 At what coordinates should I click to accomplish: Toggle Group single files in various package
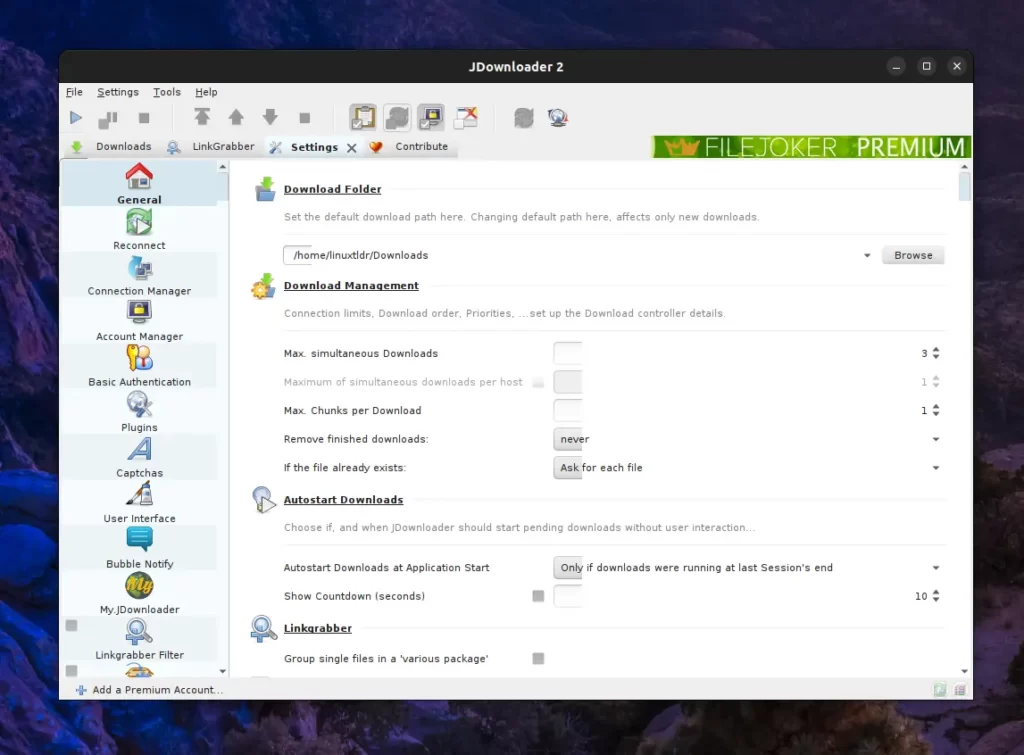(x=538, y=658)
